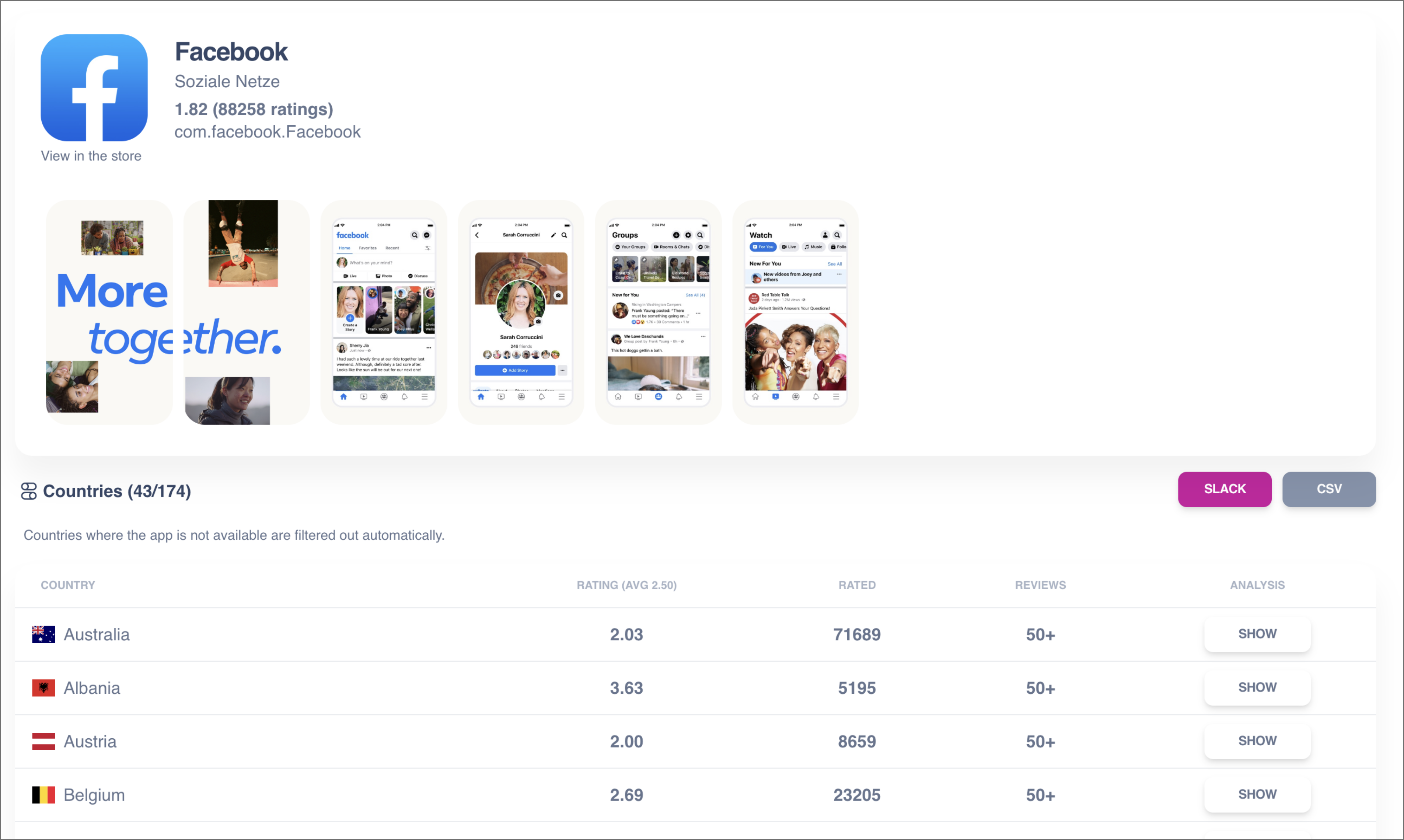Click the com.facebook.Facebook bundle ID
This screenshot has height=840, width=1404.
pyautogui.click(x=267, y=132)
